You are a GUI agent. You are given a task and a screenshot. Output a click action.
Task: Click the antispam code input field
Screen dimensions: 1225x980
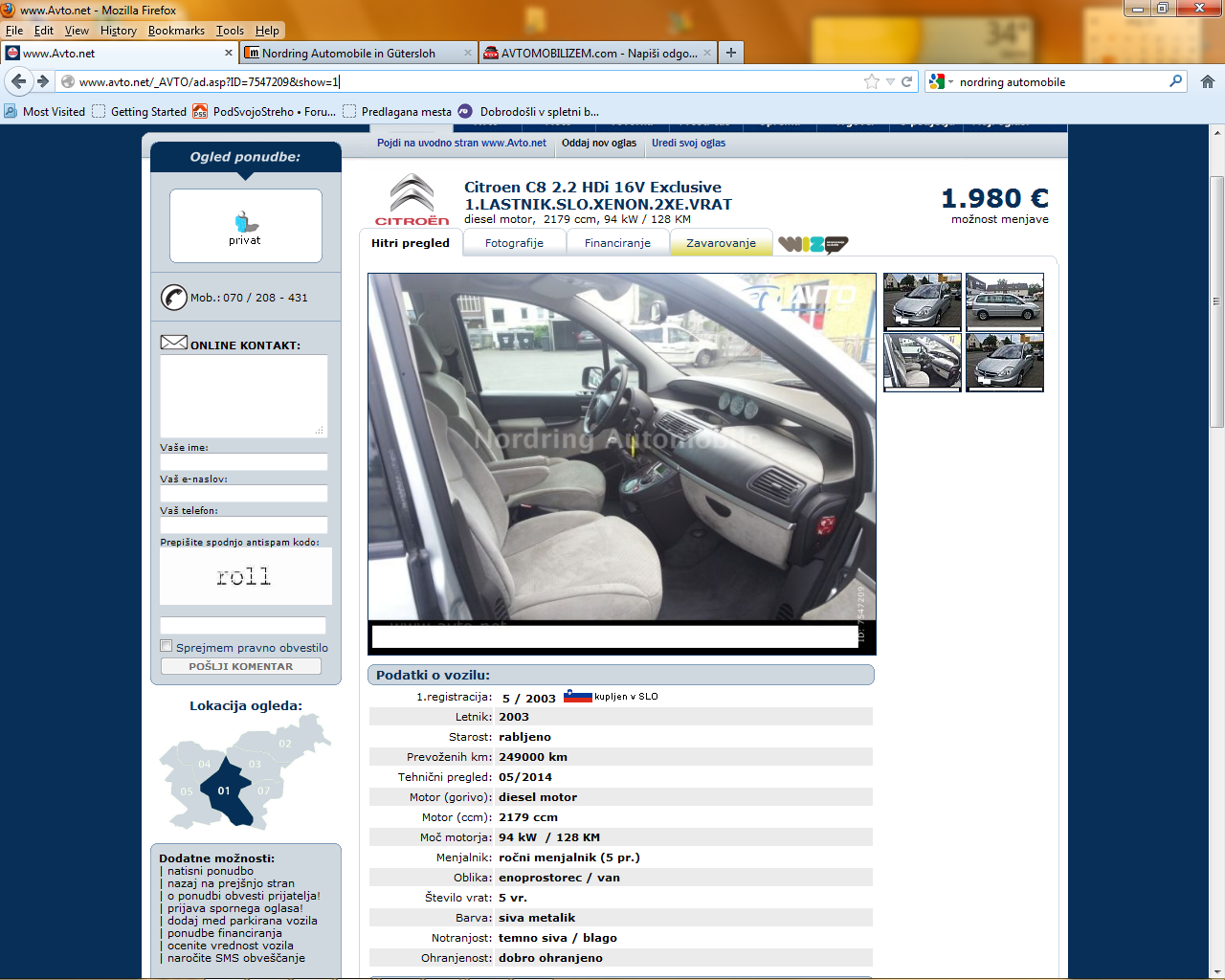[243, 625]
